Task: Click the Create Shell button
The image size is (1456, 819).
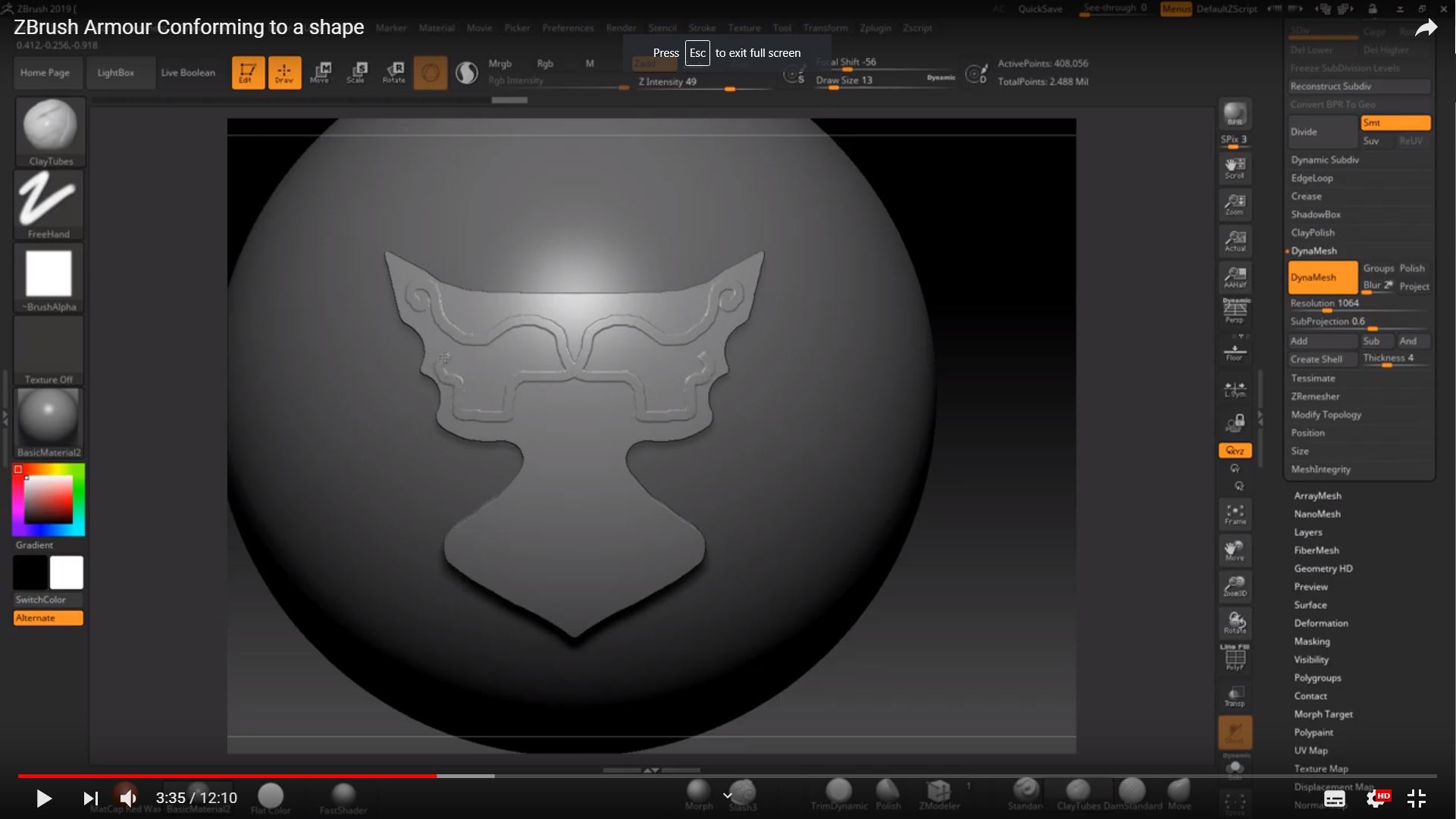Action: [1323, 359]
